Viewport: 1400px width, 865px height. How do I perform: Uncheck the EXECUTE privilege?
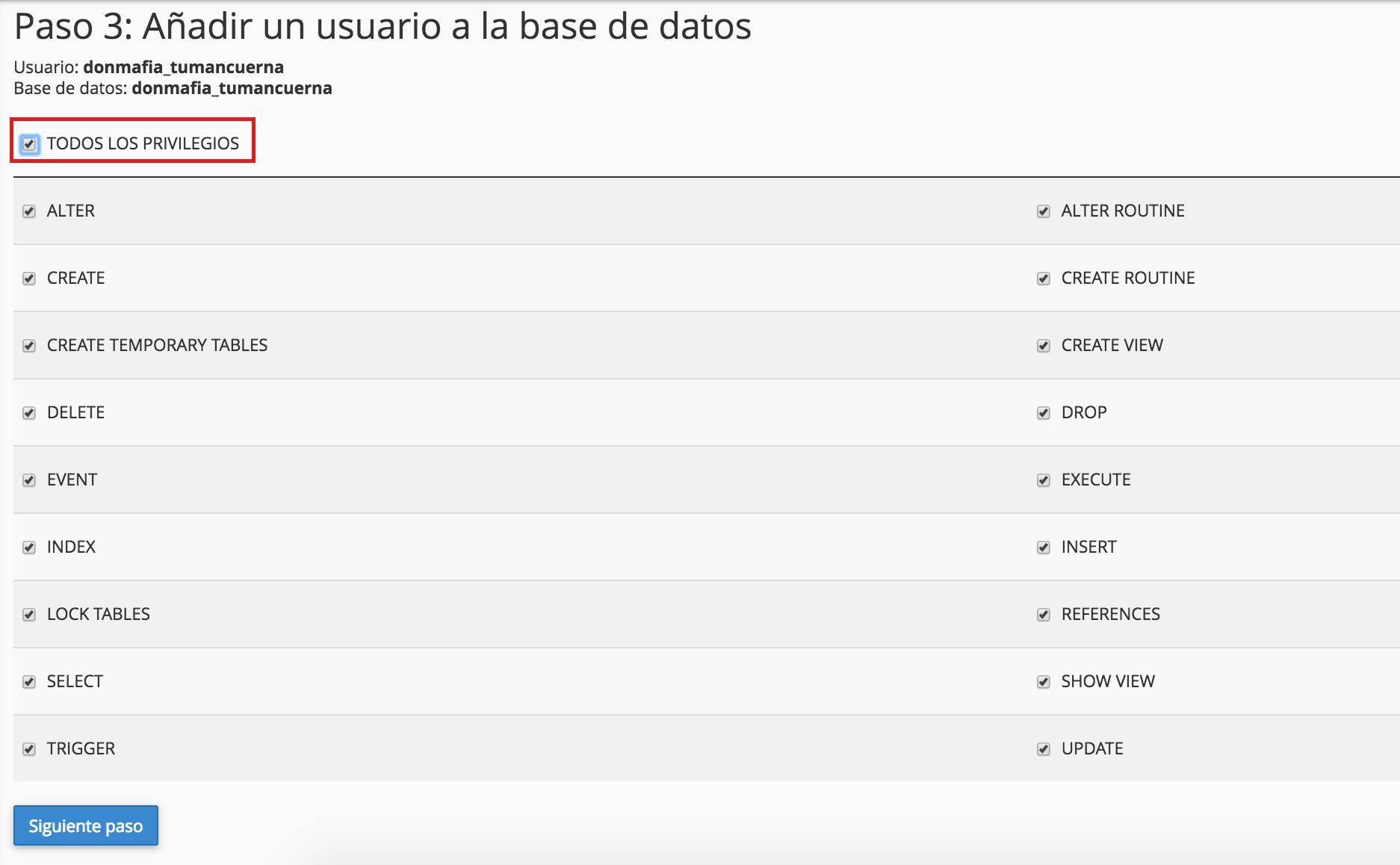point(1044,480)
